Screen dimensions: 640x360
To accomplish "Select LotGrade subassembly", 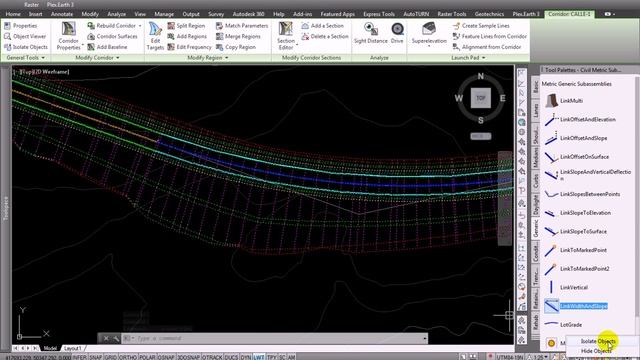I will (x=564, y=324).
